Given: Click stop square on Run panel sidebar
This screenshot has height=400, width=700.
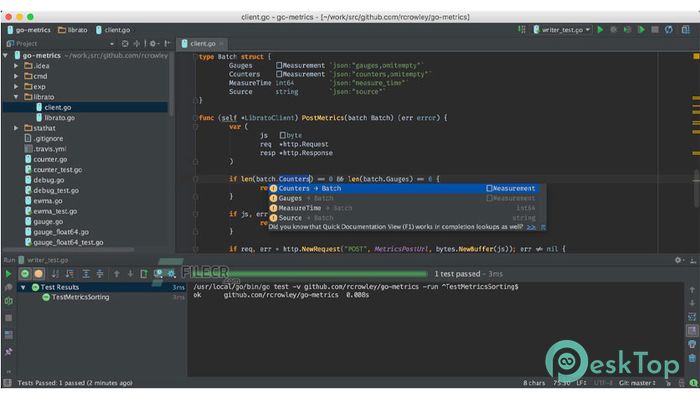Looking at the screenshot, I should [8, 318].
